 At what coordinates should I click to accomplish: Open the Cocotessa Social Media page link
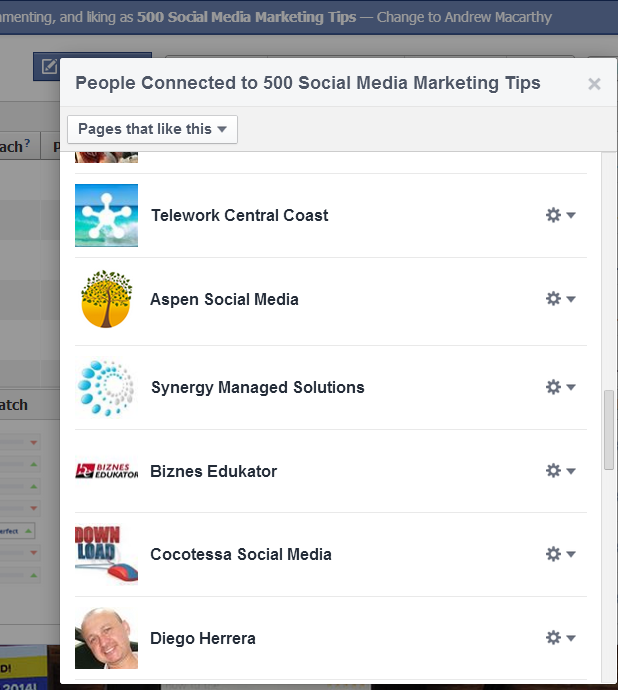241,554
